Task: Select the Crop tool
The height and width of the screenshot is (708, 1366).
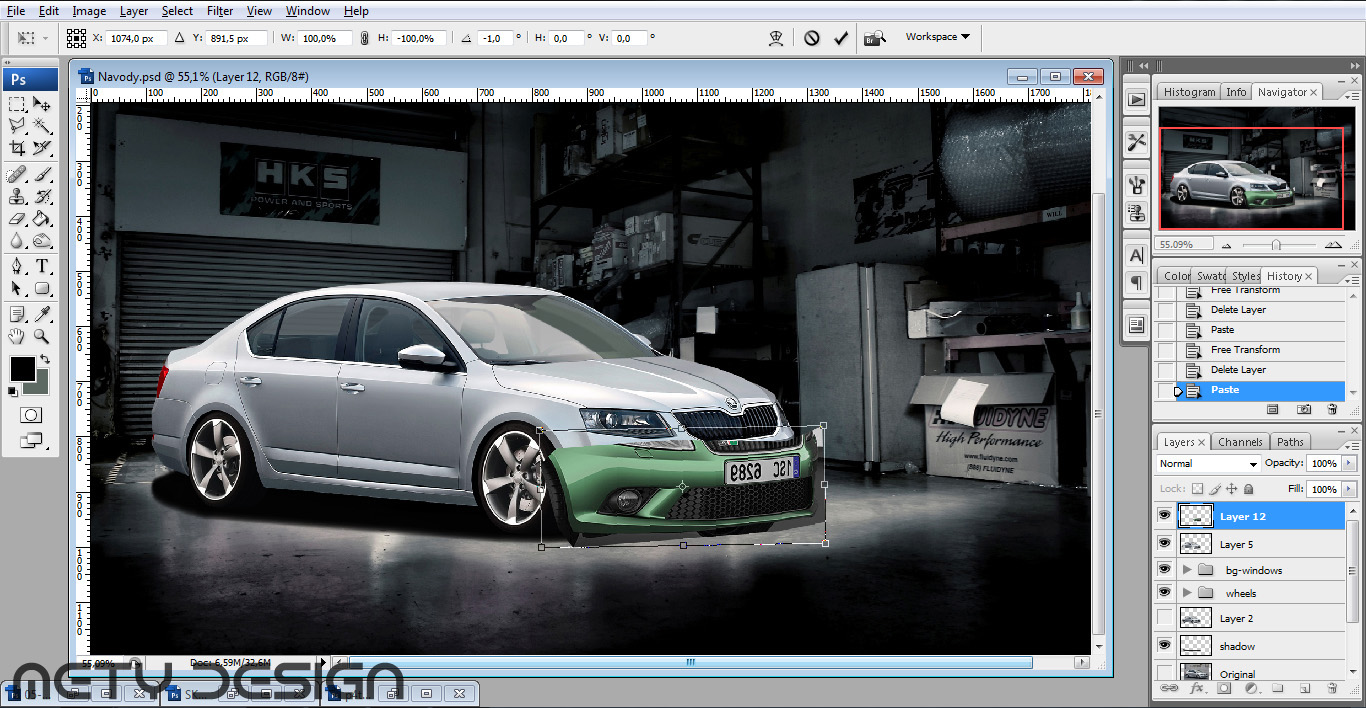Action: click(17, 148)
